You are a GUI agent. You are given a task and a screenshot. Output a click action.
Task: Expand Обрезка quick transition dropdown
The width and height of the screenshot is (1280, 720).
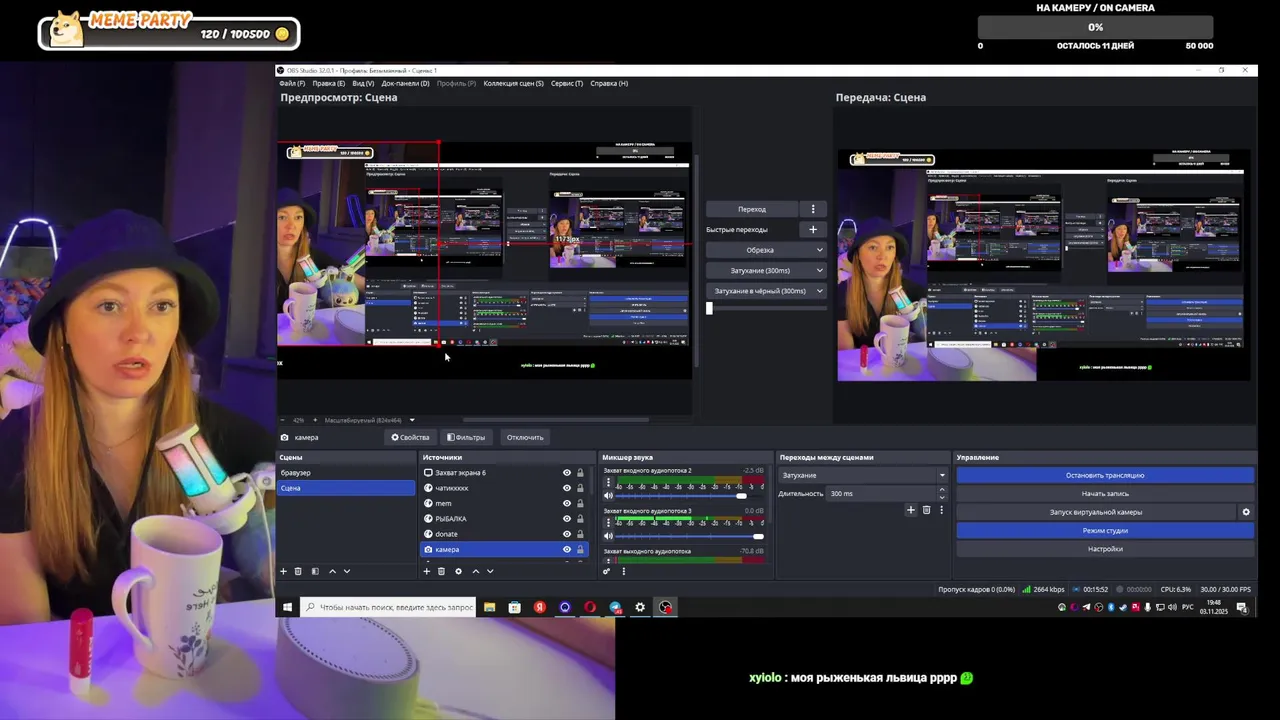point(819,250)
